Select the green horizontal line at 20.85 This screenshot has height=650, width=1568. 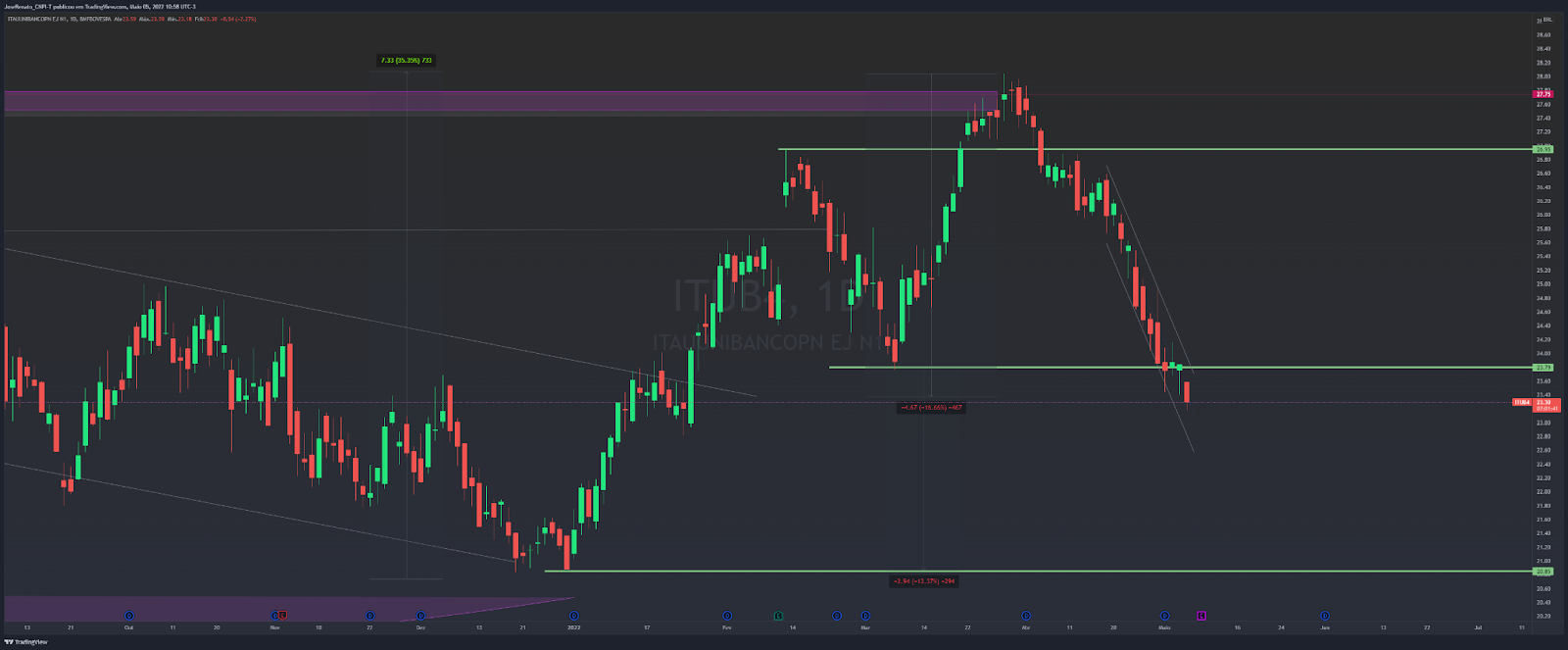[x=1038, y=571]
